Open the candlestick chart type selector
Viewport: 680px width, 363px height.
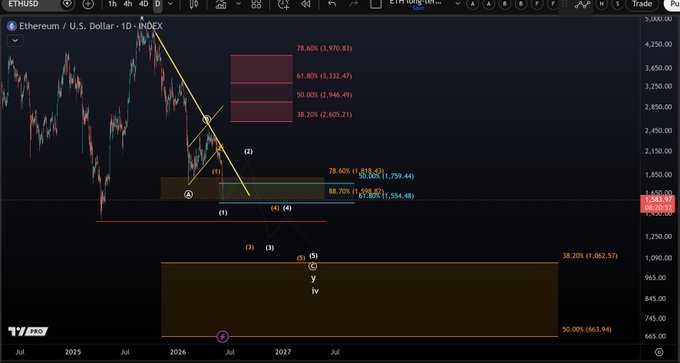(194, 4)
